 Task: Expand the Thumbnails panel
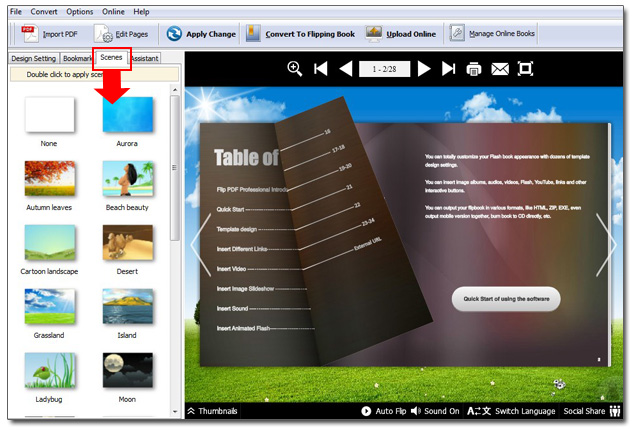click(212, 411)
